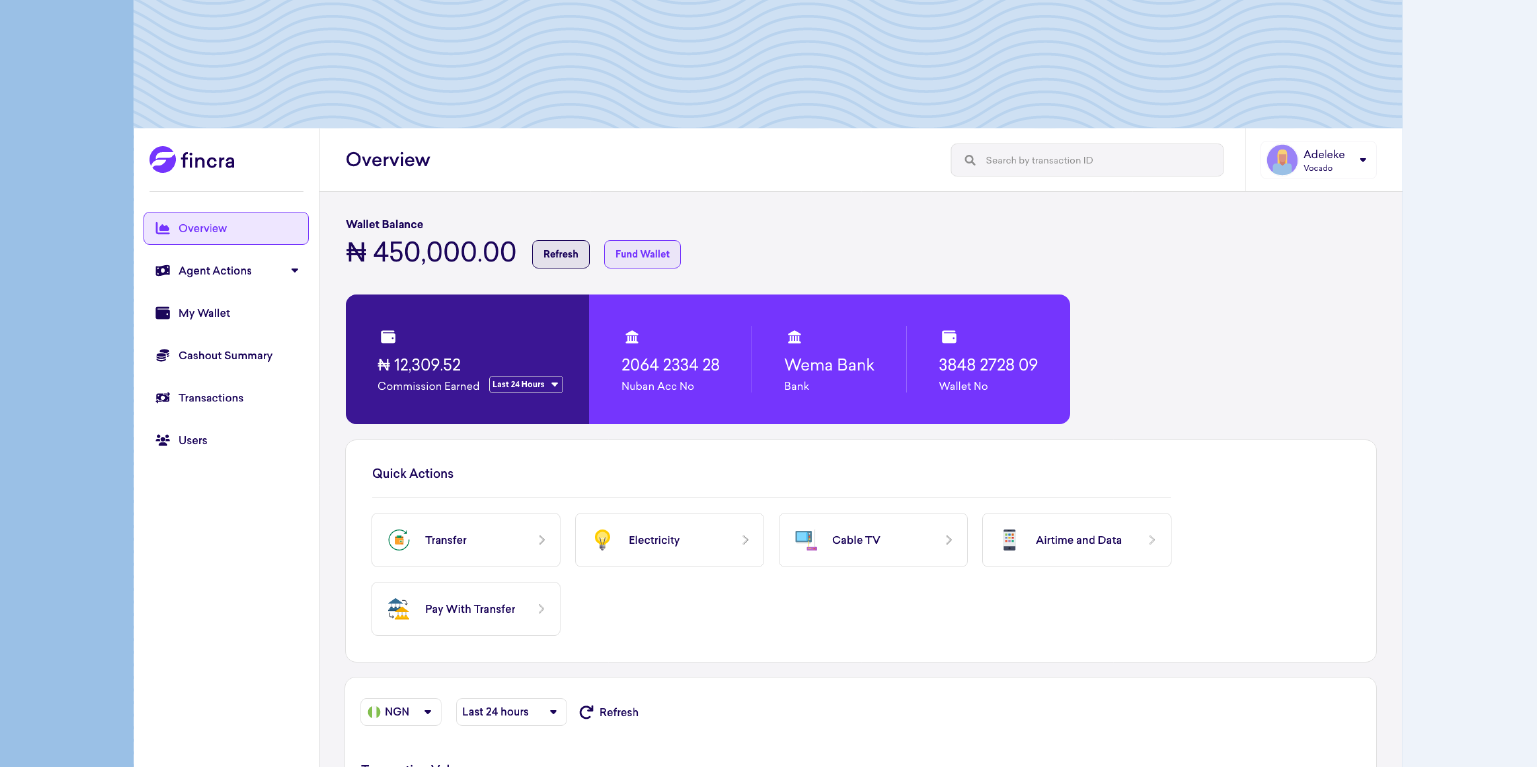Click the Overview page title
The image size is (1537, 767).
coord(388,160)
